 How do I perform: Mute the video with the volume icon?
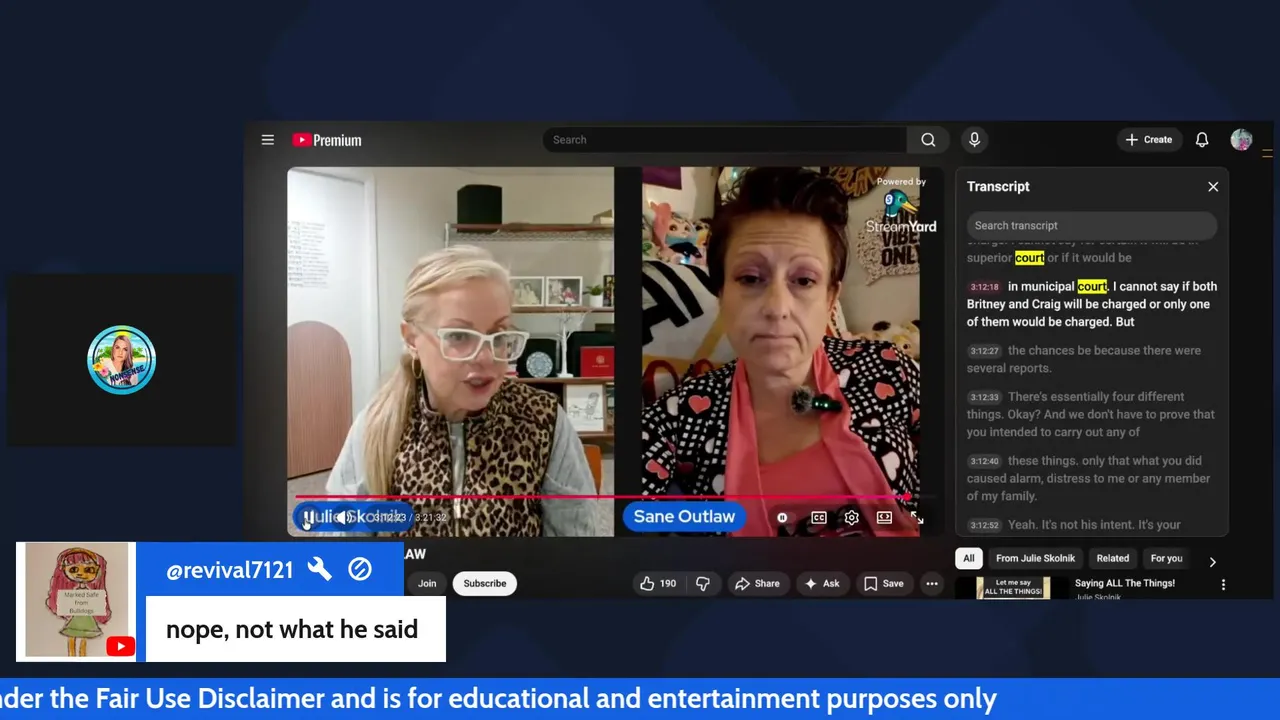pos(342,517)
